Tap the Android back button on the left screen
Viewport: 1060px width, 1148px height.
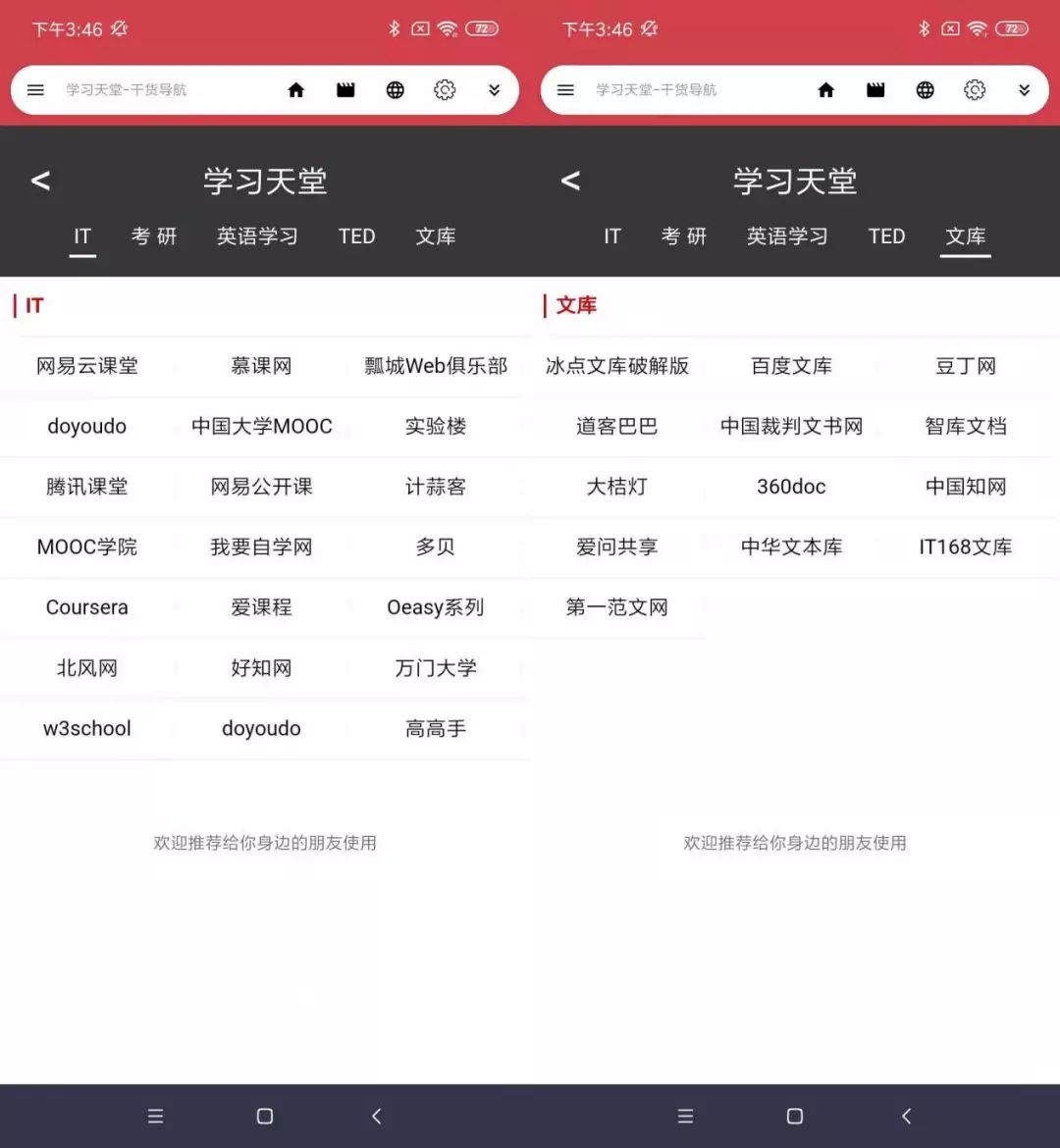coord(377,1116)
